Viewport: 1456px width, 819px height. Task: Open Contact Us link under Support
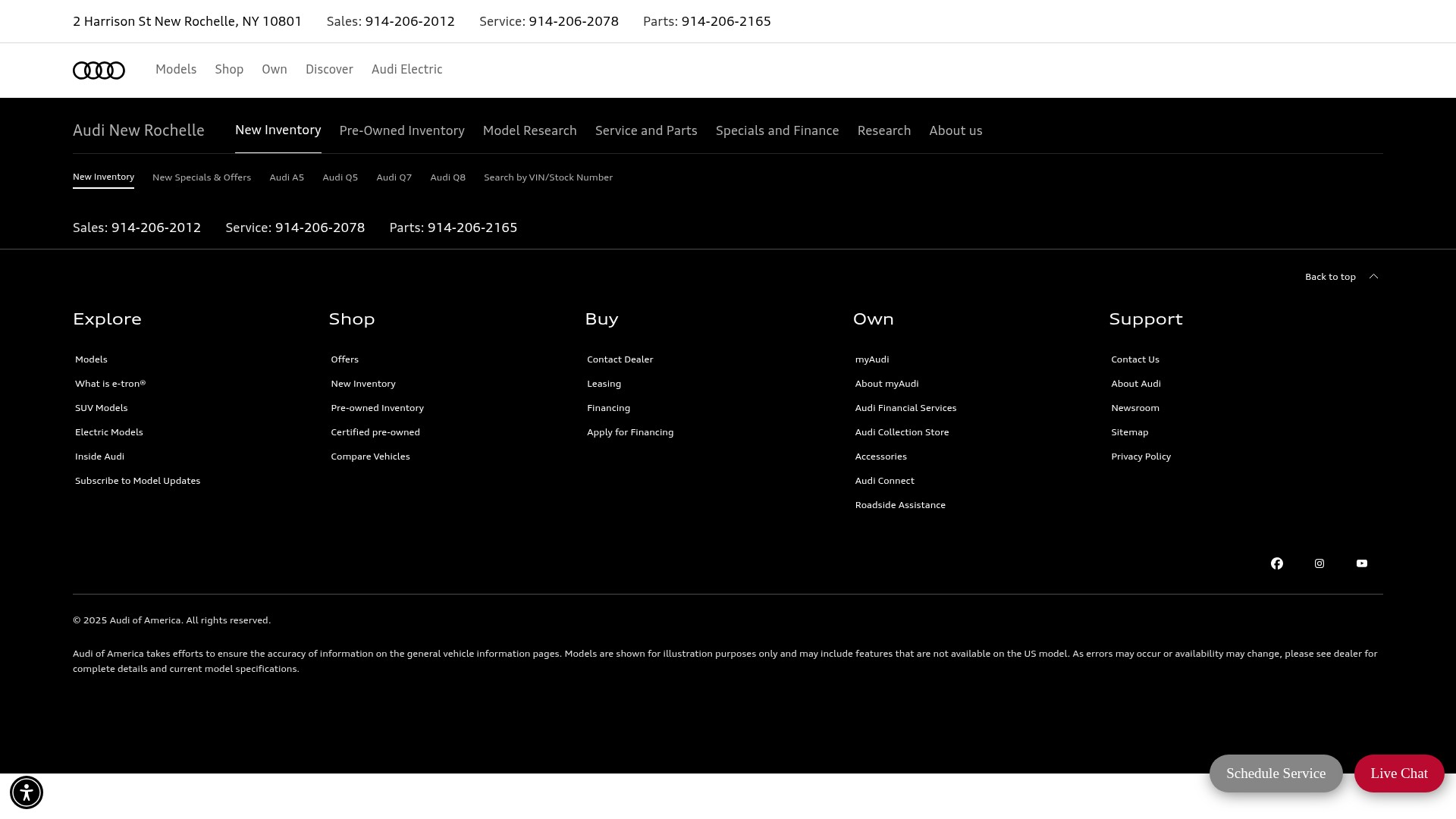[x=1134, y=359]
